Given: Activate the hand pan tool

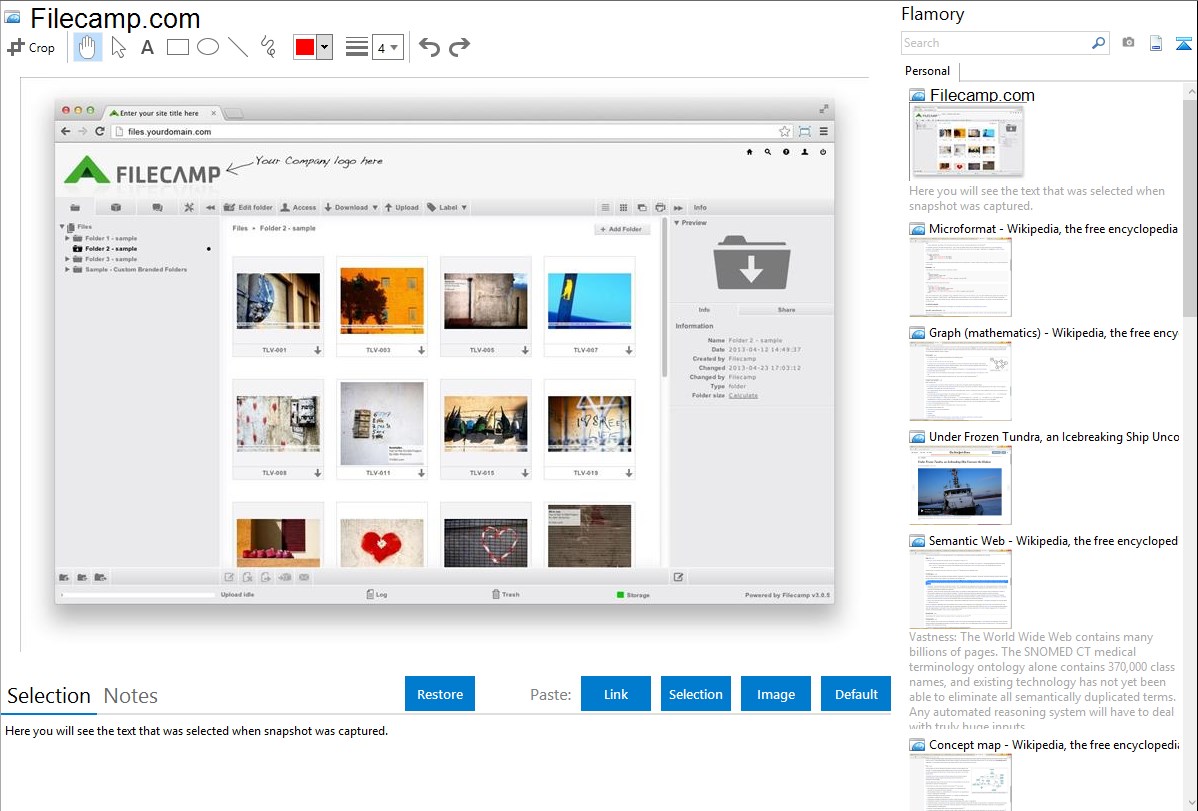Looking at the screenshot, I should click(88, 47).
